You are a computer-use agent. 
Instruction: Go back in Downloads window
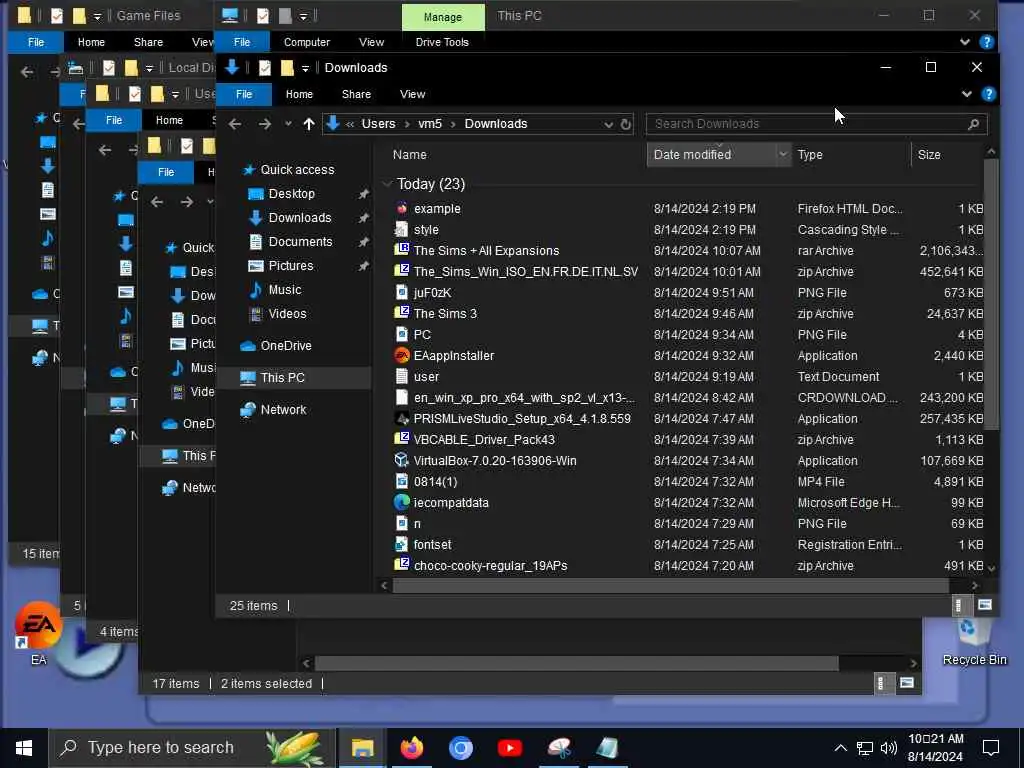(x=235, y=123)
